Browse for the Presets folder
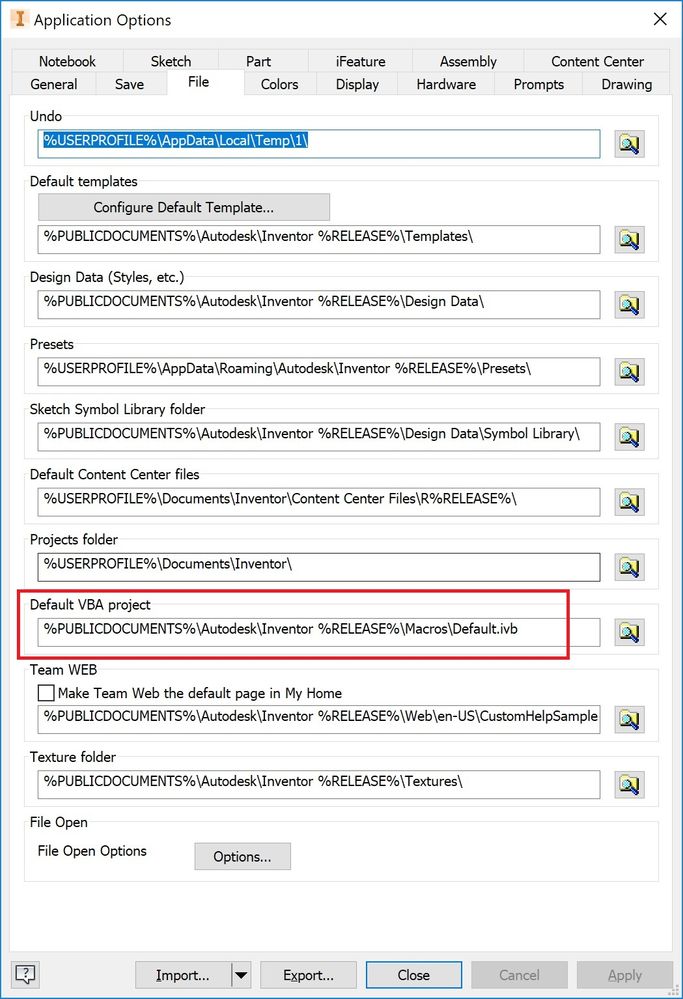 629,371
